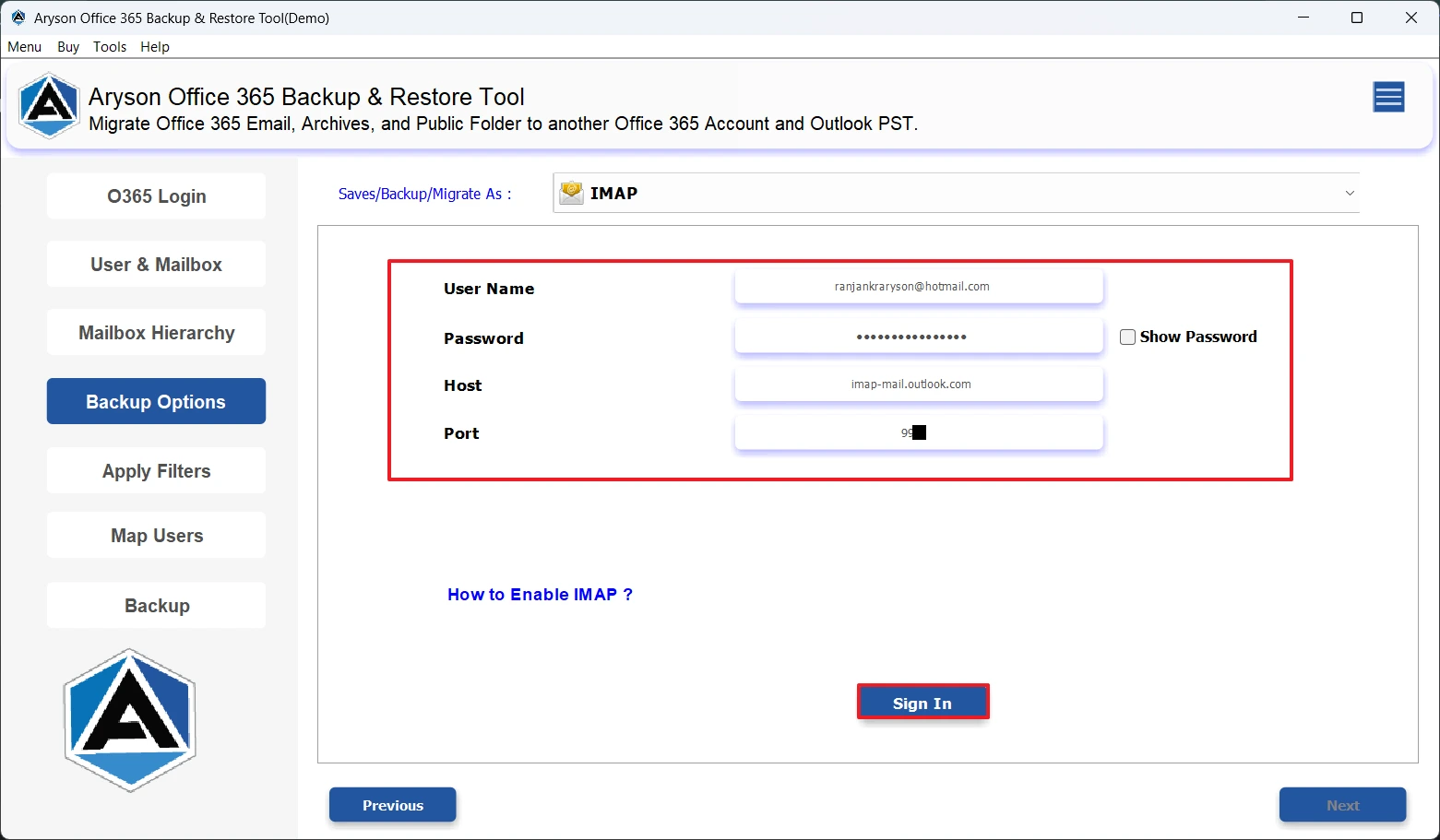Click the 'Port' field label
Screen dimensions: 1440x840
click(x=461, y=433)
